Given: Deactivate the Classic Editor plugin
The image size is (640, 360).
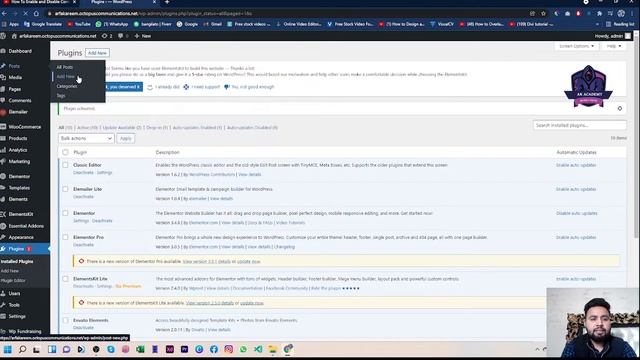Looking at the screenshot, I should (83, 173).
